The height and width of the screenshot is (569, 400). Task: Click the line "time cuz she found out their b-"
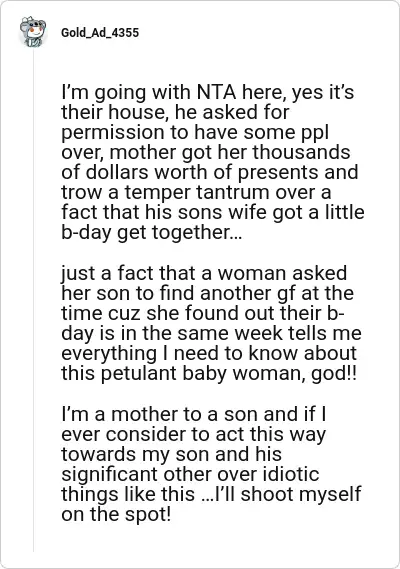(x=203, y=313)
